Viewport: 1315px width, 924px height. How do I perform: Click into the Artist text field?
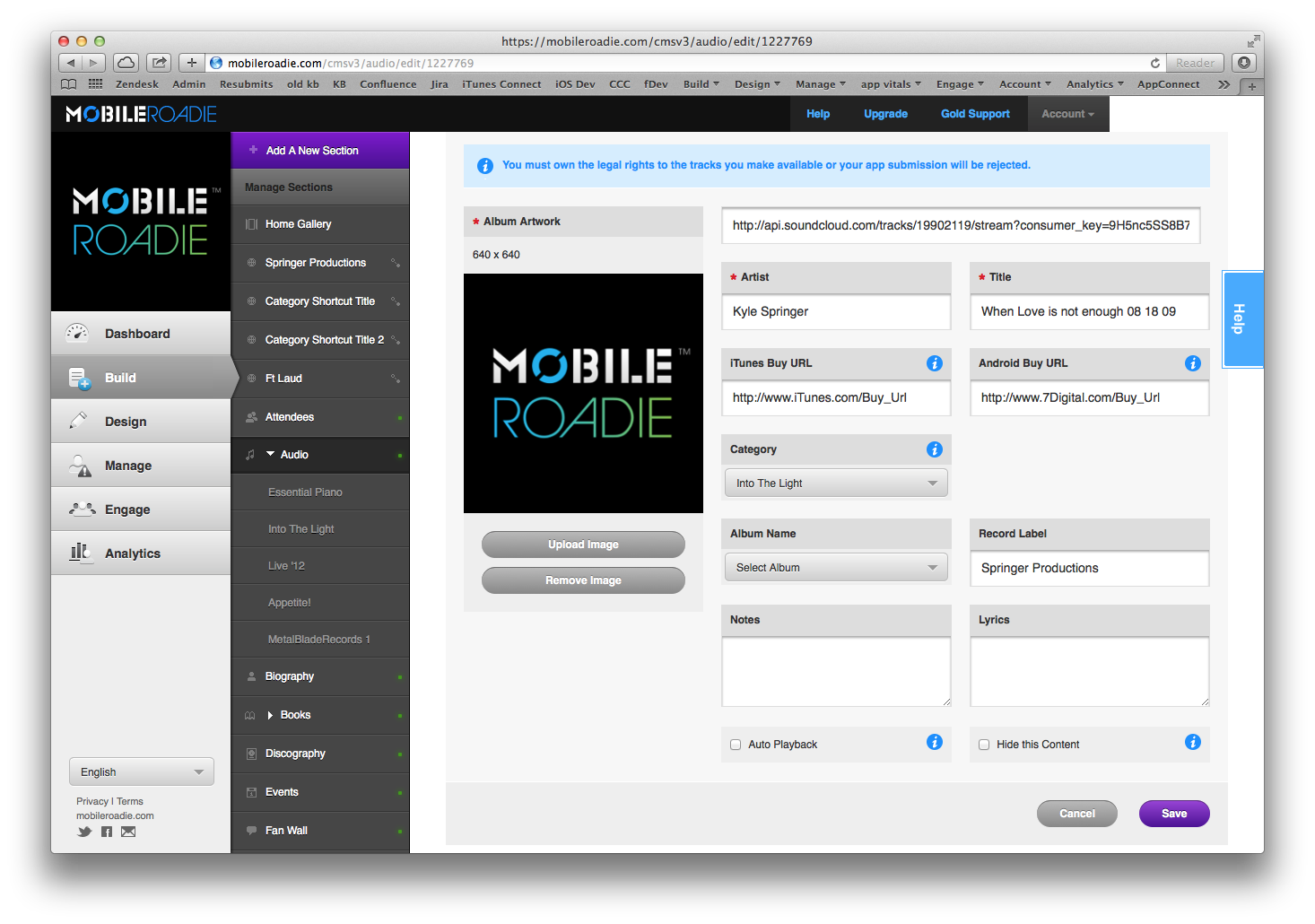[835, 312]
